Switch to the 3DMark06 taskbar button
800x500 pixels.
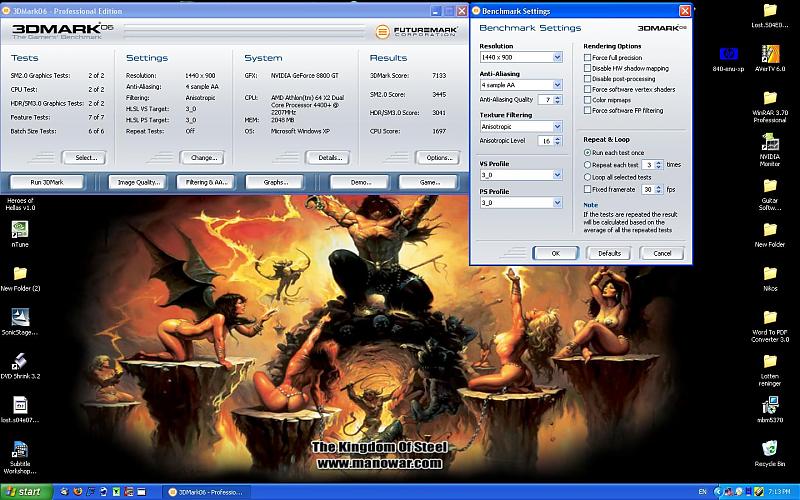pyautogui.click(x=206, y=492)
